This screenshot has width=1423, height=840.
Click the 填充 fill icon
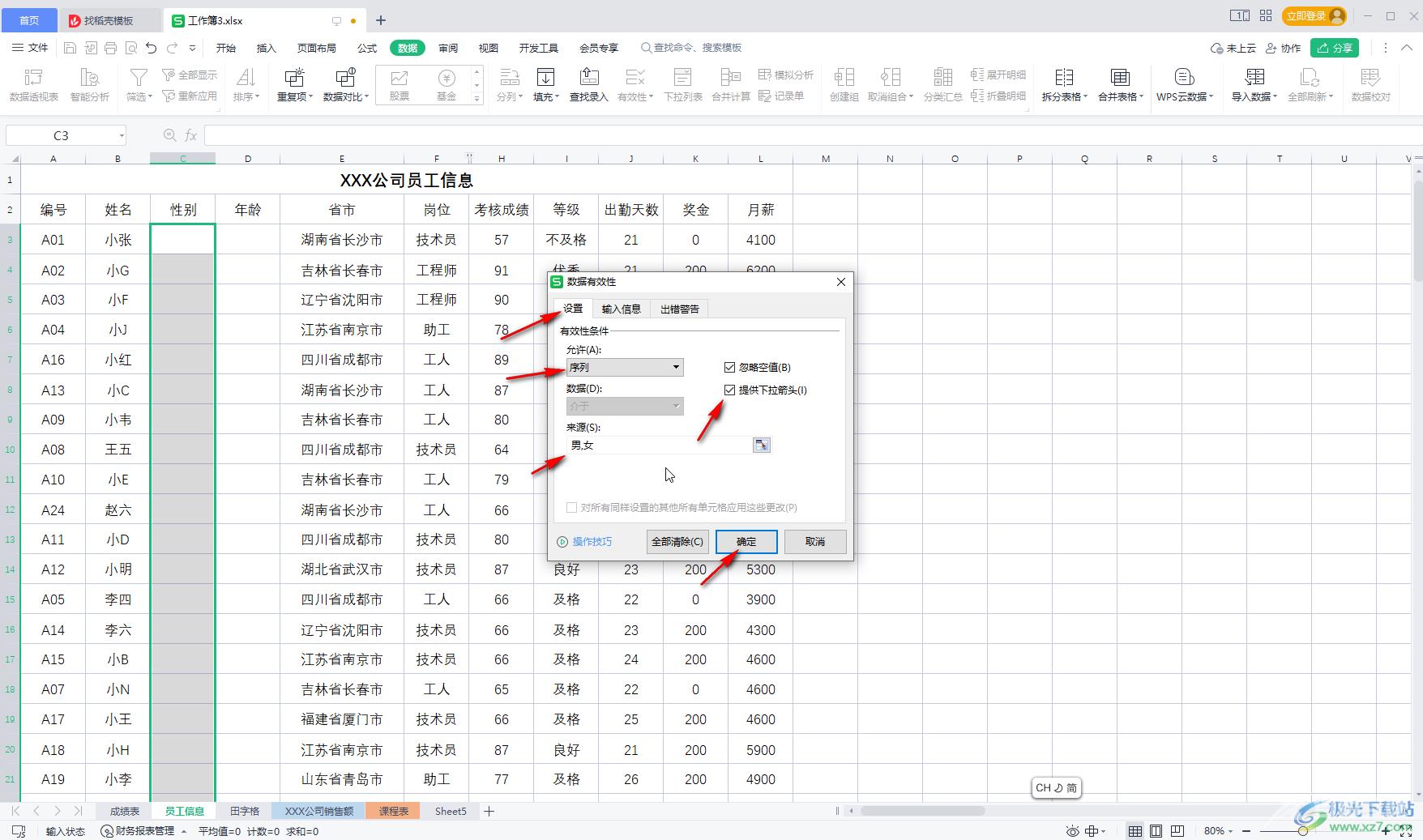point(546,78)
